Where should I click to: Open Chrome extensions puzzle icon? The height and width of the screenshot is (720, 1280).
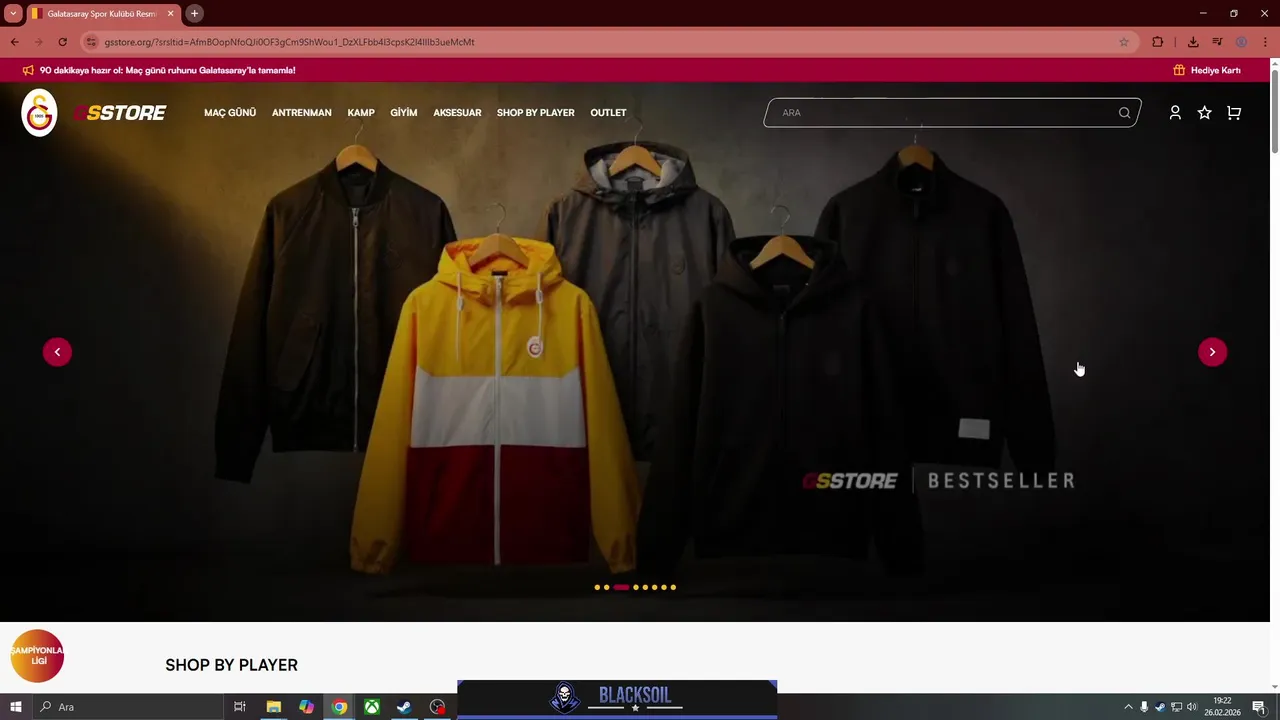1157,42
